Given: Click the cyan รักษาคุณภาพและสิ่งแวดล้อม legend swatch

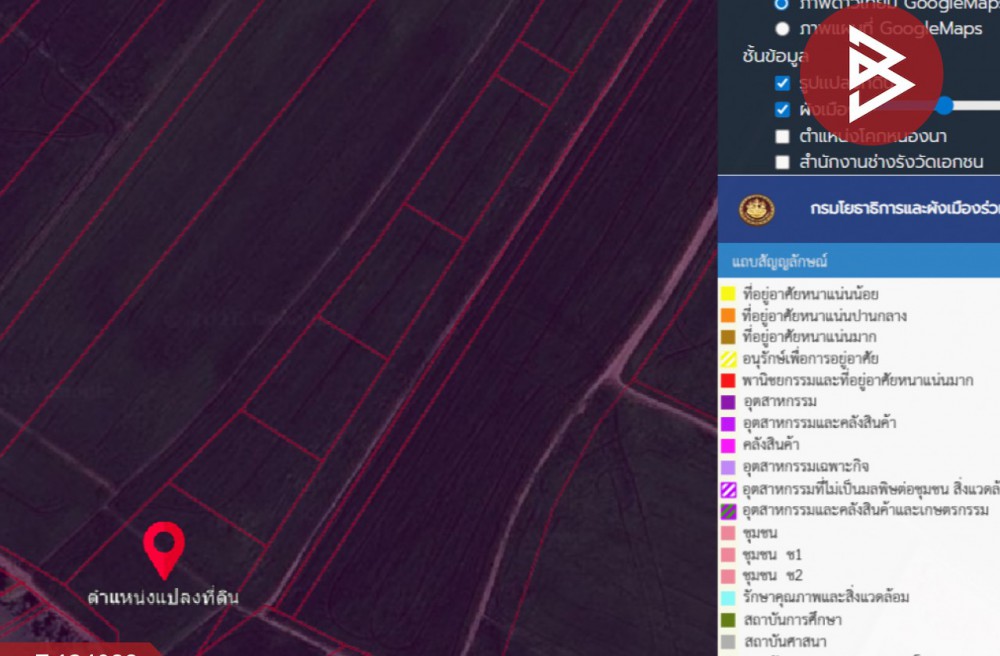Looking at the screenshot, I should pyautogui.click(x=729, y=598).
